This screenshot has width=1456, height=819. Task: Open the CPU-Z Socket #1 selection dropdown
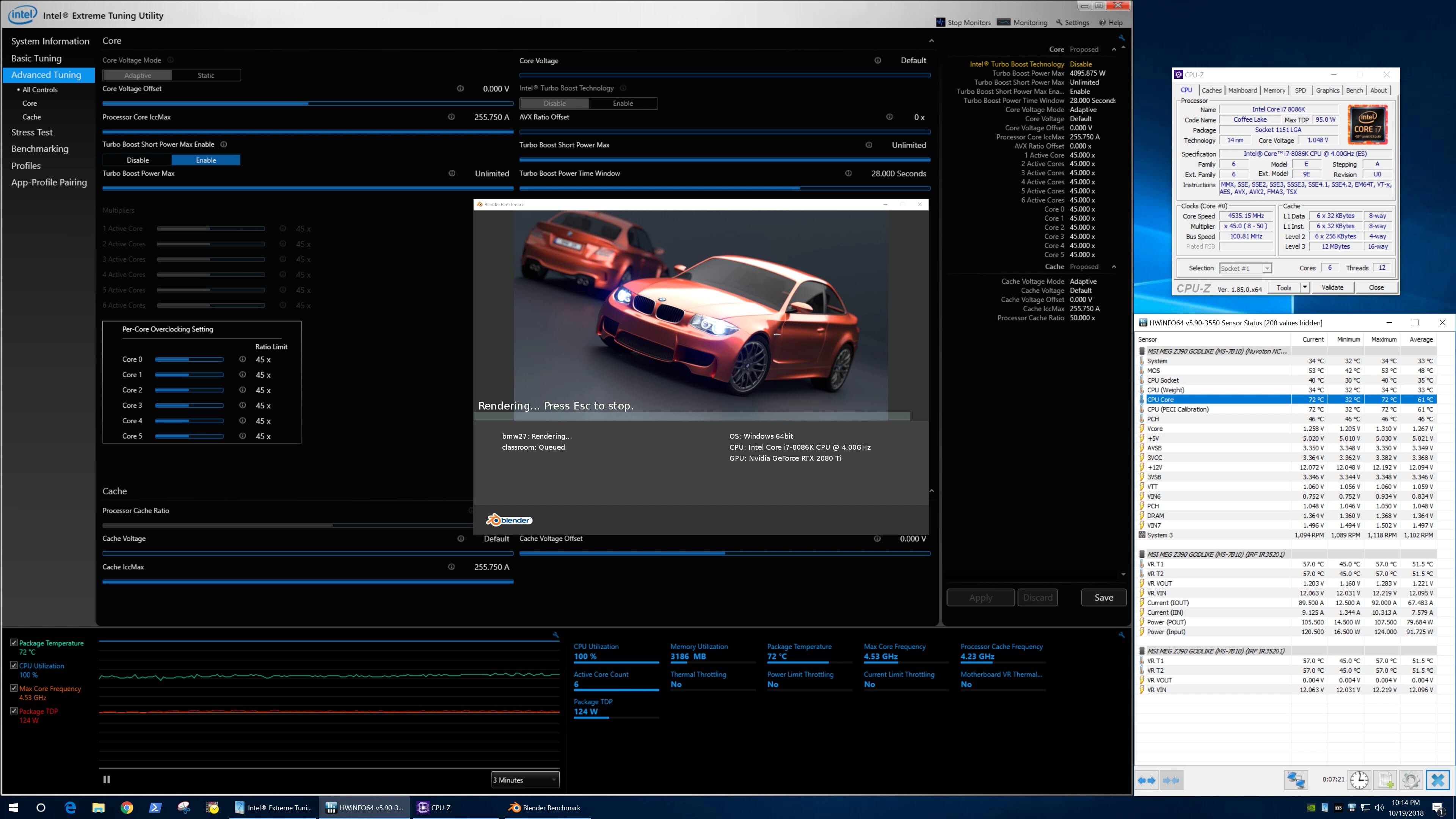[x=1245, y=268]
